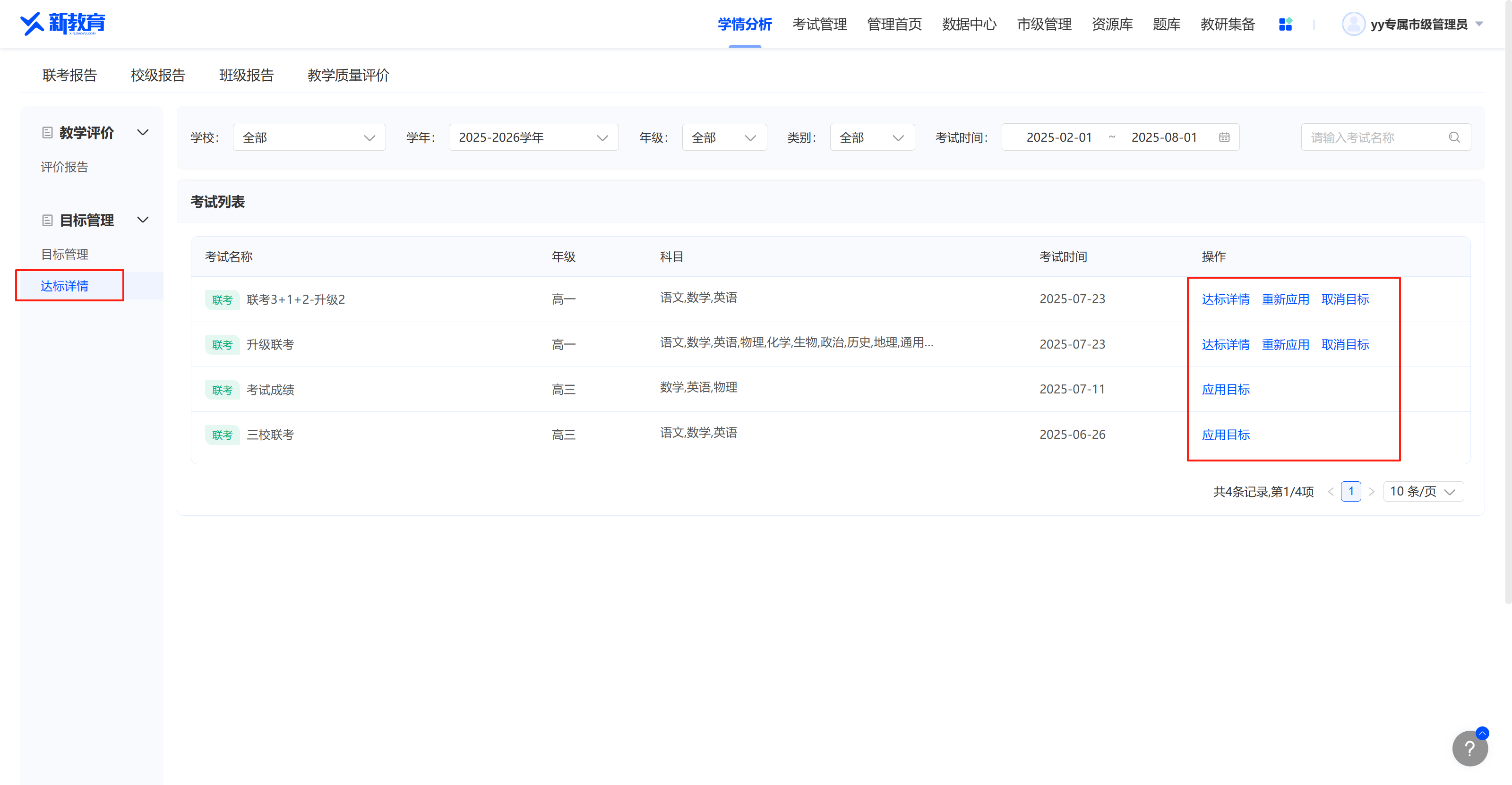Click the previous page arrow

(x=1331, y=492)
